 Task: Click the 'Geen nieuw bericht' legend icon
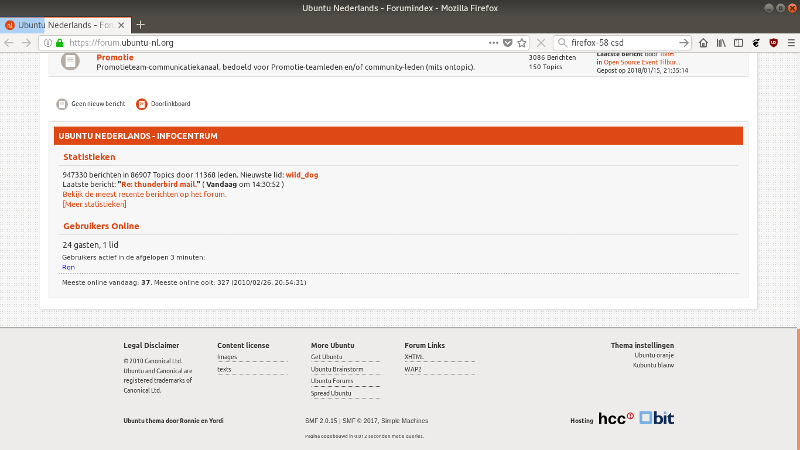[62, 104]
